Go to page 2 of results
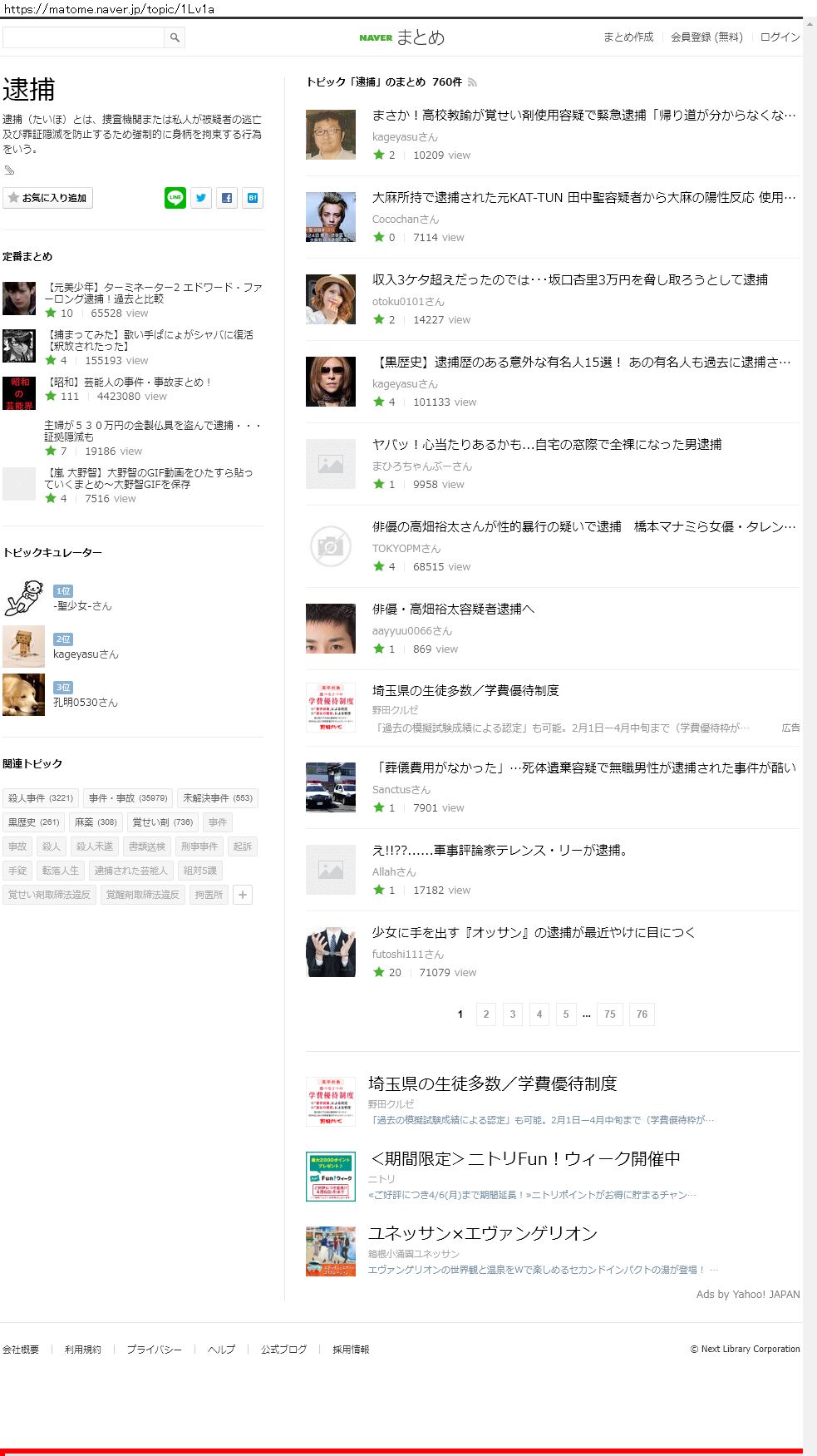The height and width of the screenshot is (1456, 817). 486,1014
